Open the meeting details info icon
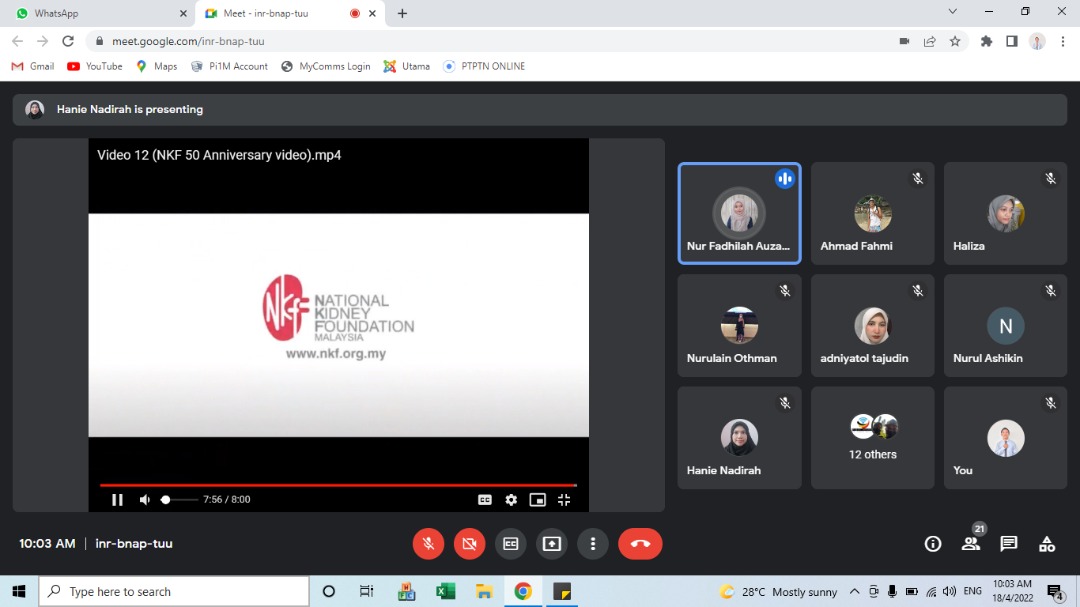 point(933,544)
